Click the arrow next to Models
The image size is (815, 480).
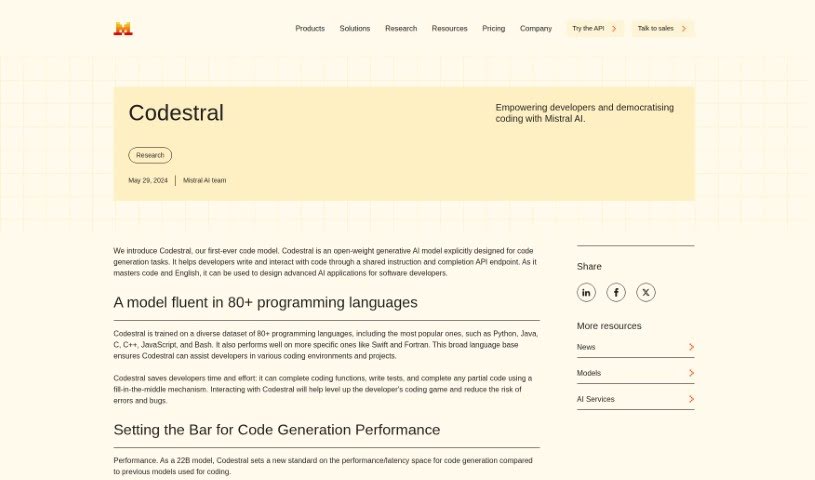tap(691, 373)
